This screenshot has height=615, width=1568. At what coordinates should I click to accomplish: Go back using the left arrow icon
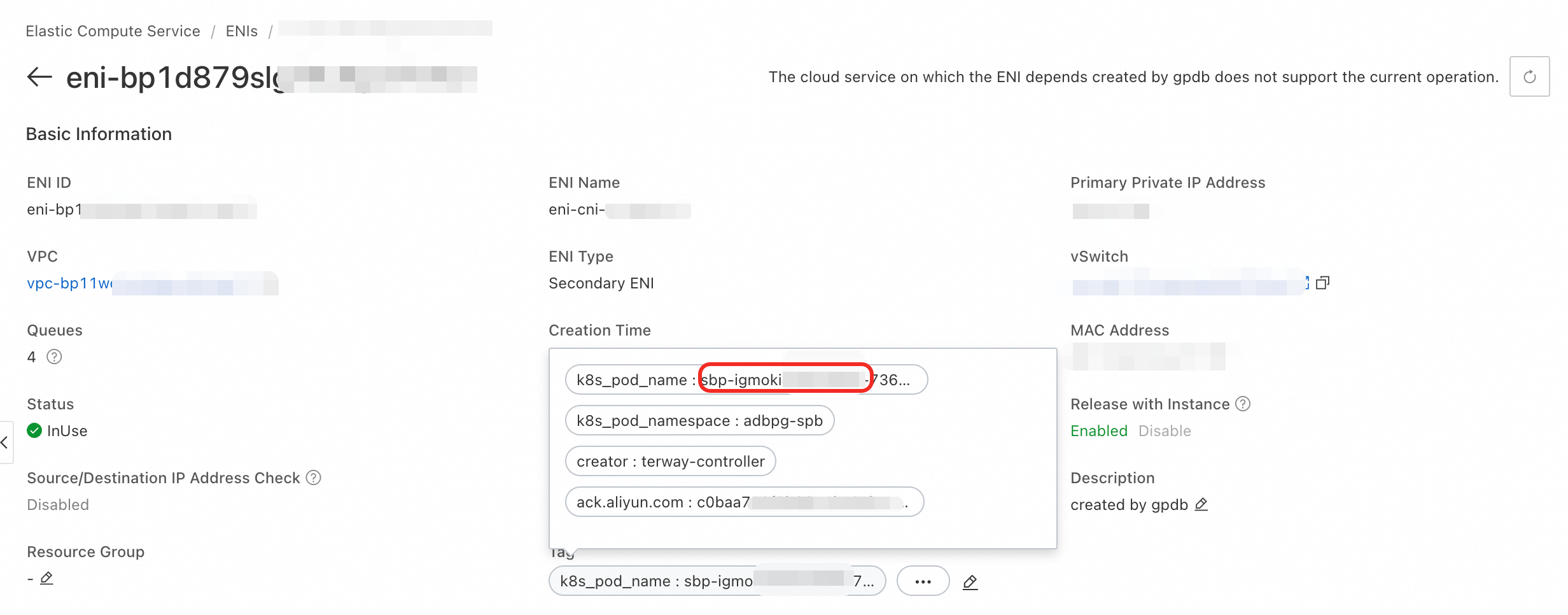tap(39, 77)
